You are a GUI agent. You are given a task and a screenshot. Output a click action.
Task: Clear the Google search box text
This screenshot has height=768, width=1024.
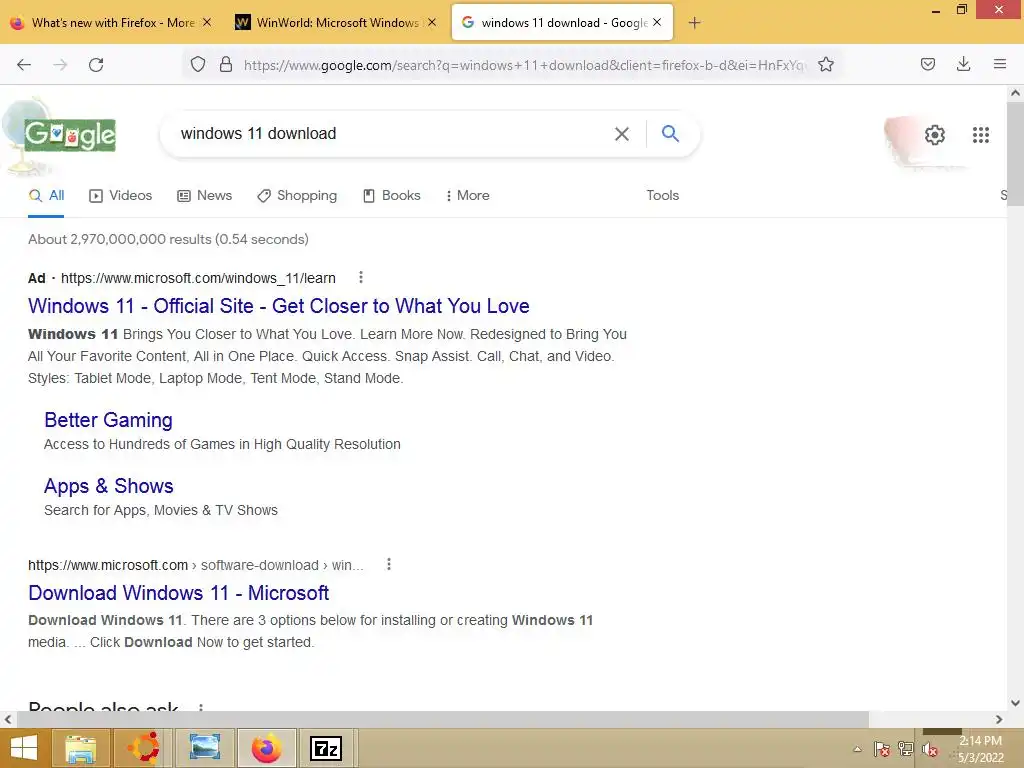pyautogui.click(x=622, y=134)
